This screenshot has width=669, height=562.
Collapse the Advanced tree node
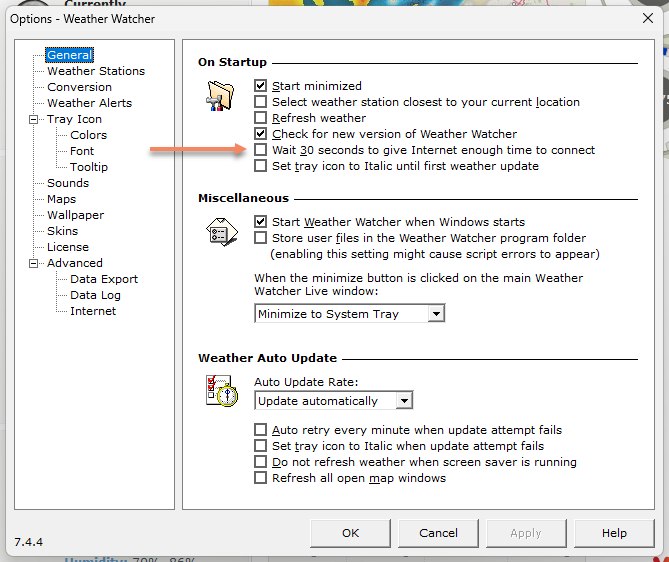point(36,263)
